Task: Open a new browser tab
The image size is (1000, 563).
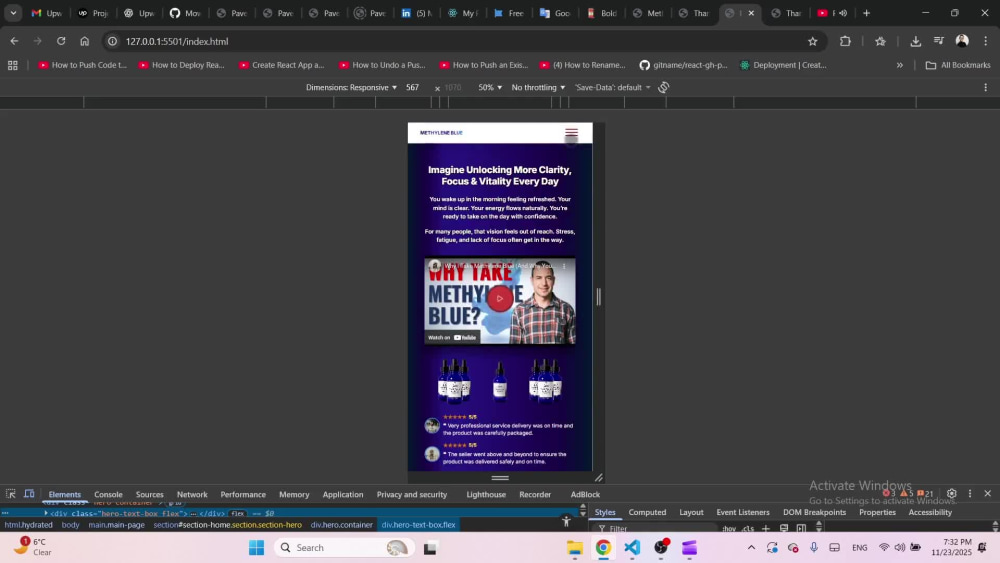Action: [x=866, y=13]
